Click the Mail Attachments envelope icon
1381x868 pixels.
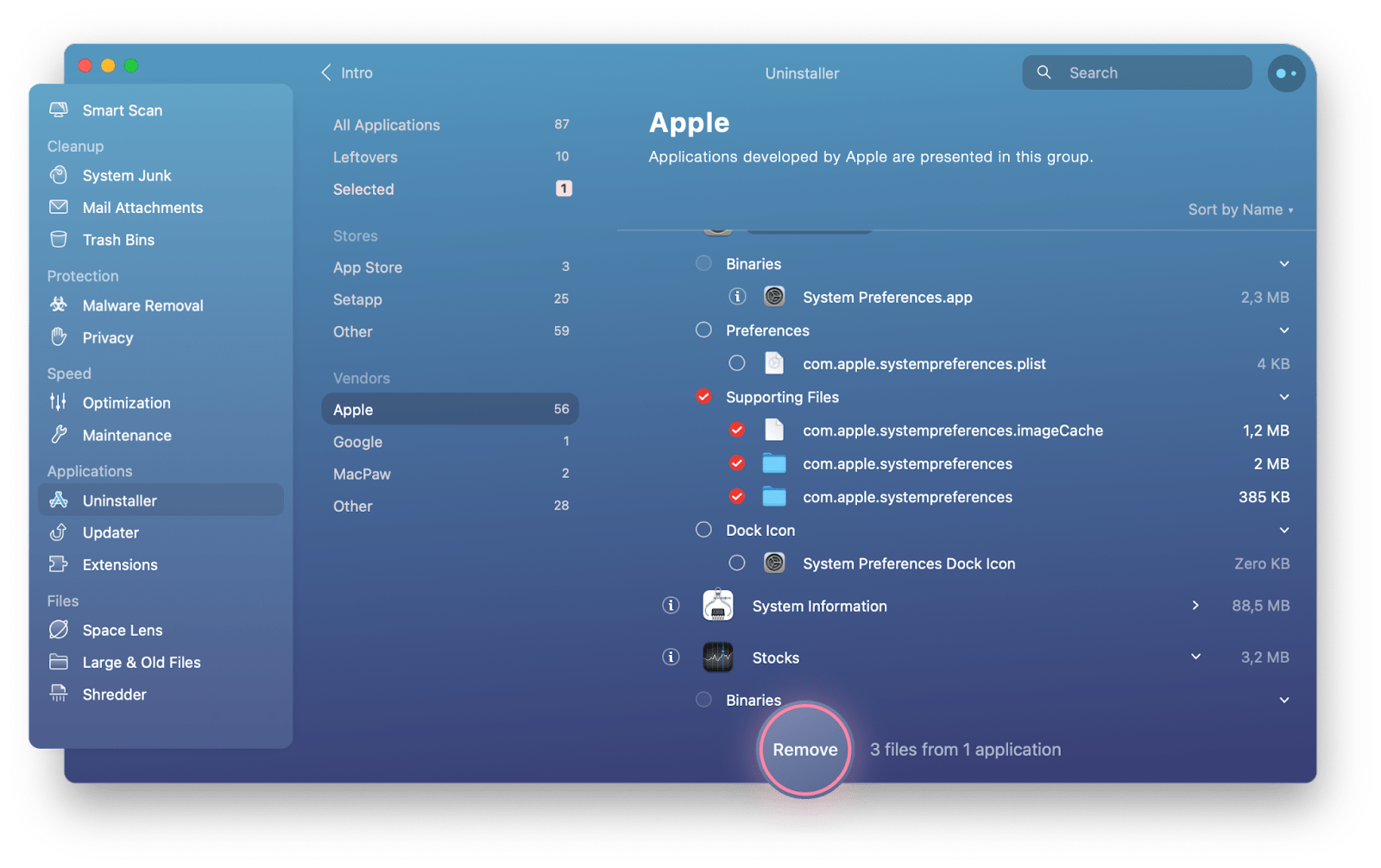point(59,207)
